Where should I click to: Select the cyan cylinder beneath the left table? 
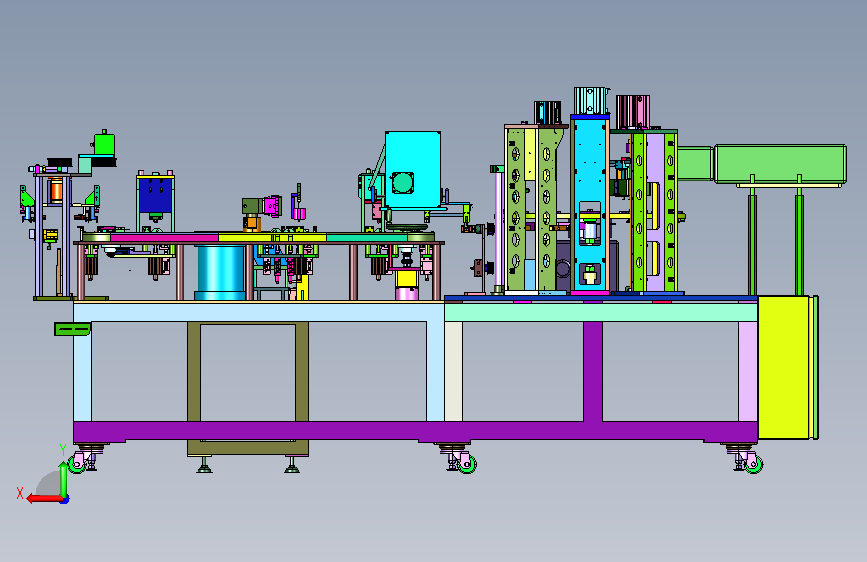point(220,272)
